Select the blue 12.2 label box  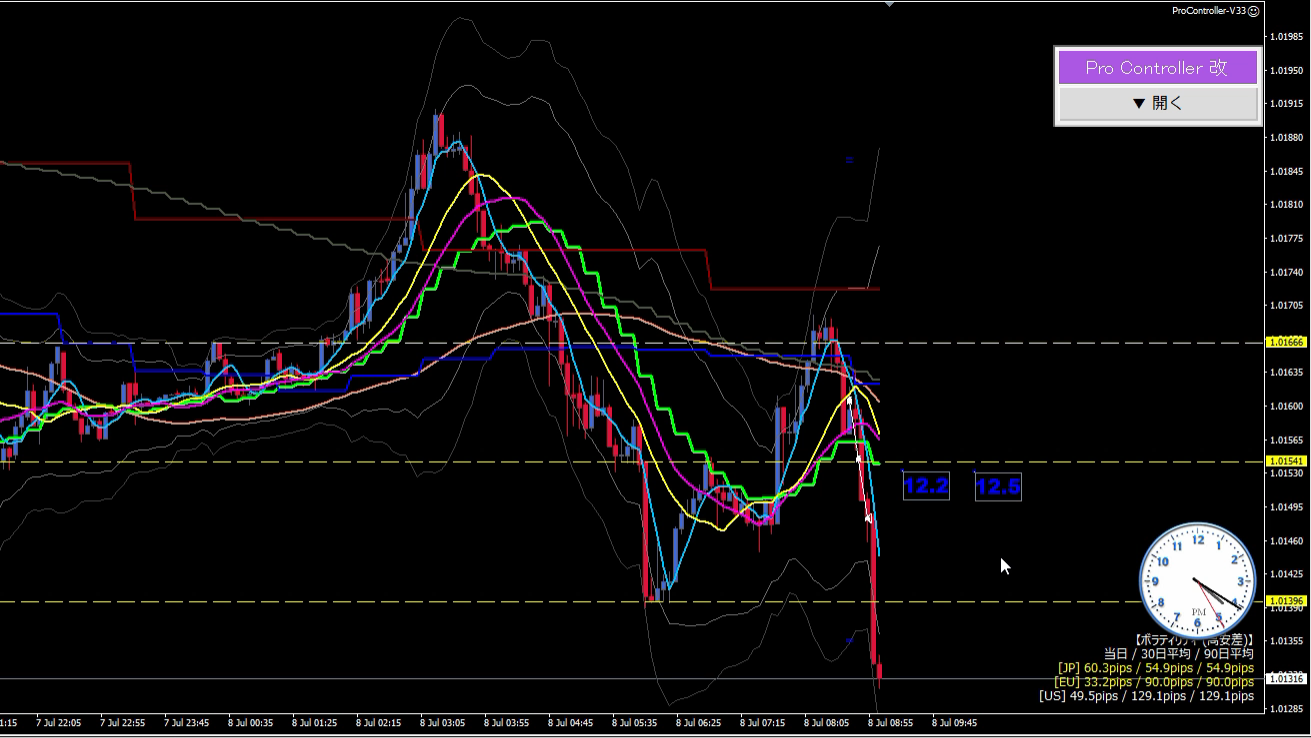(925, 487)
